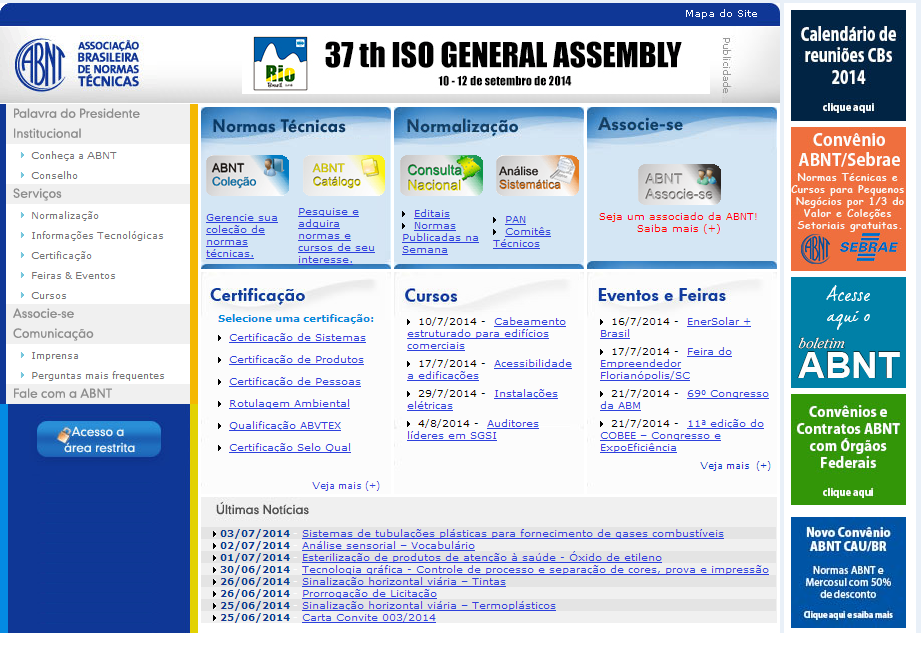921x665 pixels.
Task: Click Seja um associado da ABNT Saiba mais
Action: tap(678, 223)
